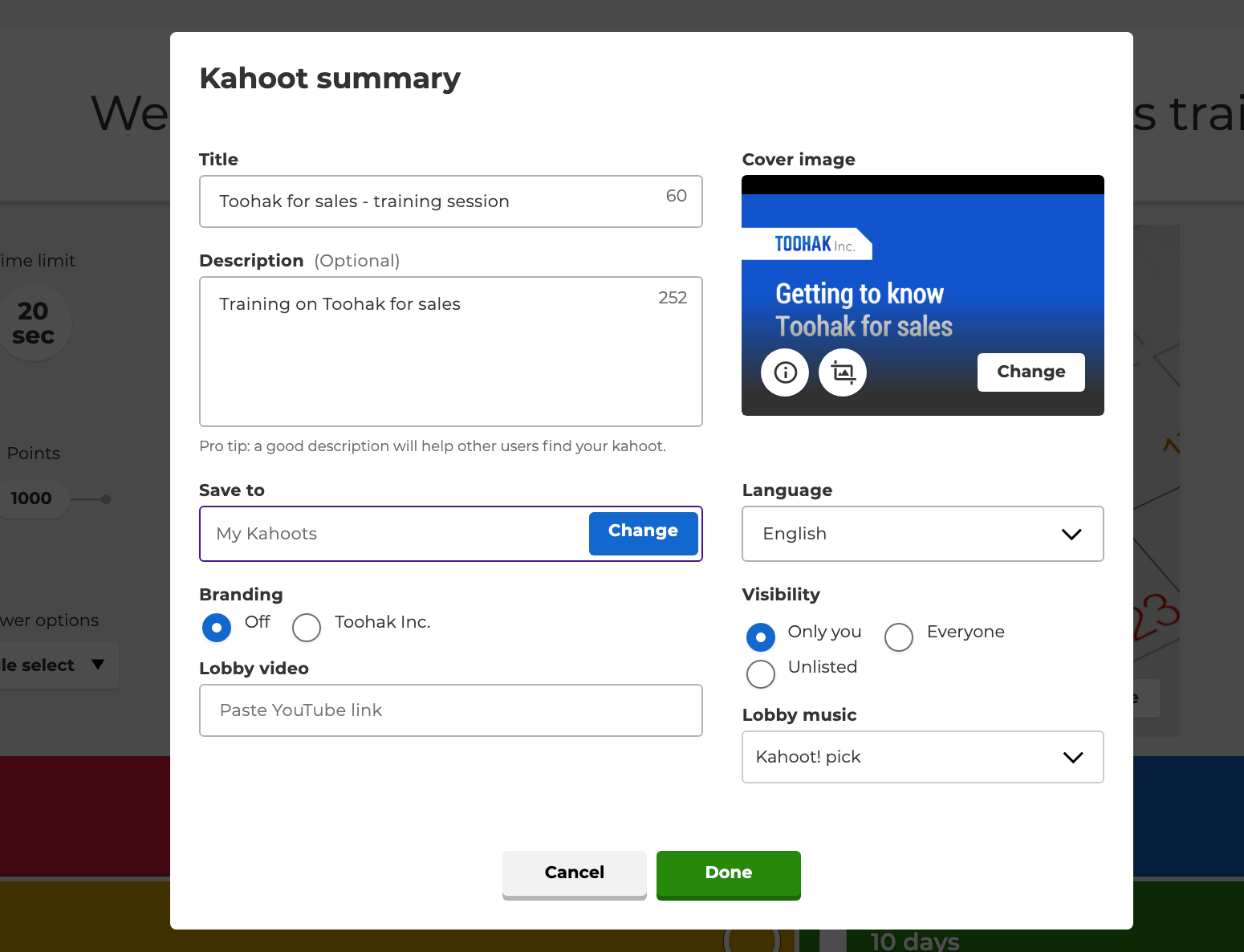
Task: Click the green Done button
Action: point(729,874)
